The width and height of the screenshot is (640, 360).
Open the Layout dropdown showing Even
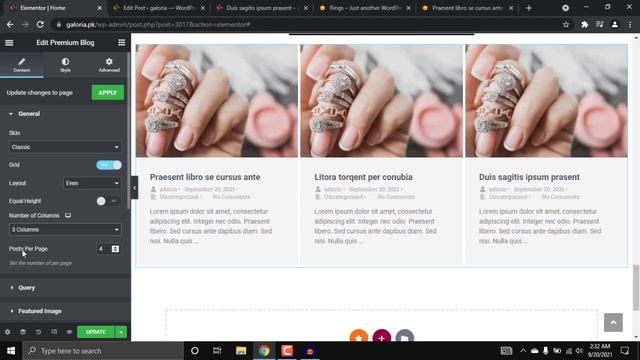92,183
